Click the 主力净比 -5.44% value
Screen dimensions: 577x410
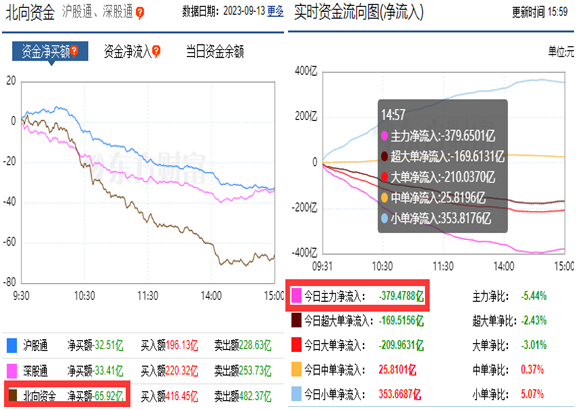(534, 296)
